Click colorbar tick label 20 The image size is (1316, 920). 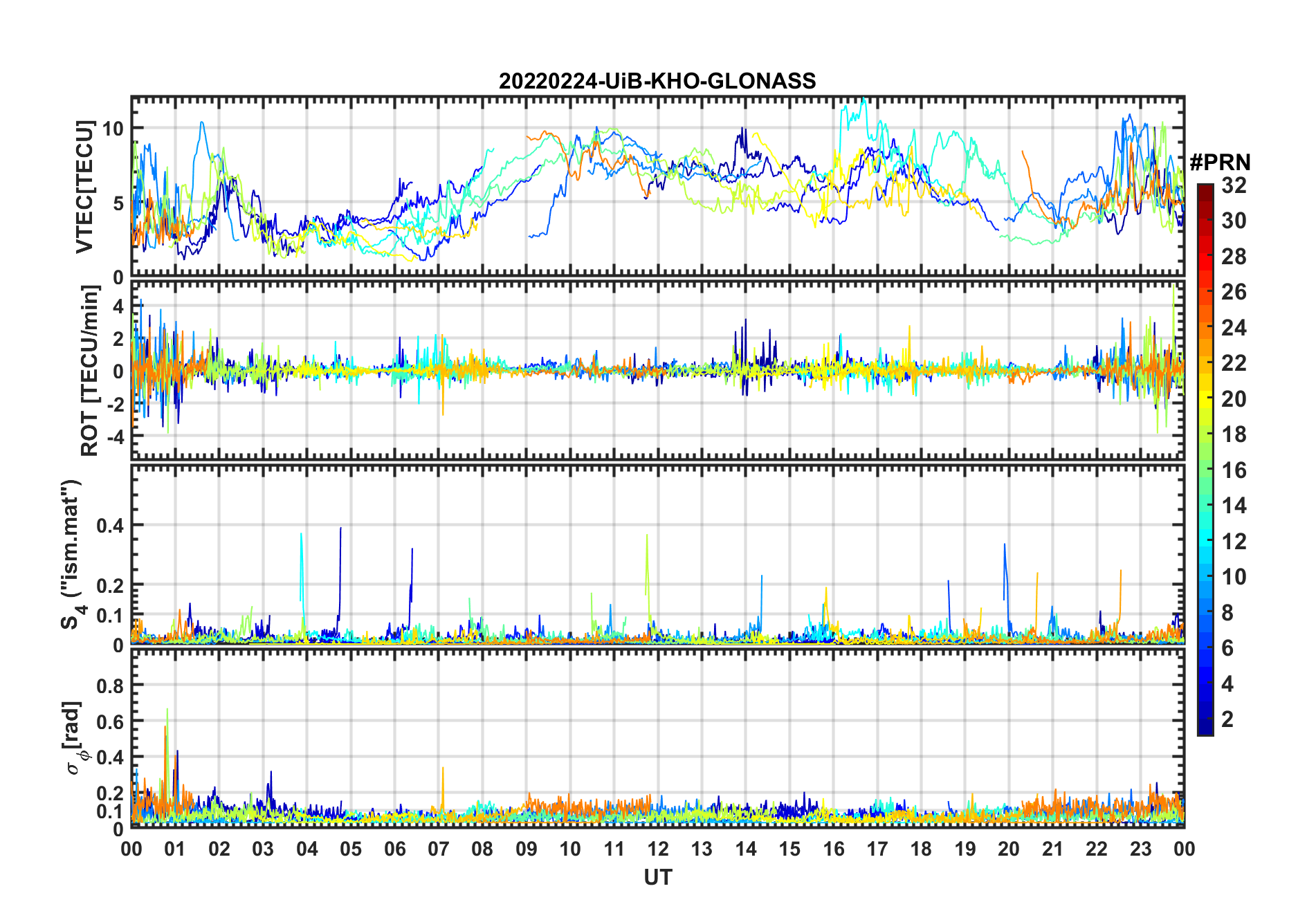coord(1234,398)
